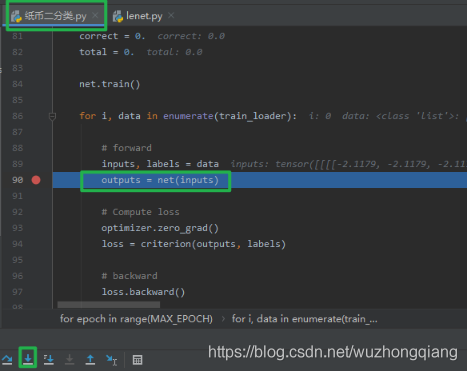
Task: Click 'loss = criterion(outputs, labels)' line
Action: [x=193, y=244]
